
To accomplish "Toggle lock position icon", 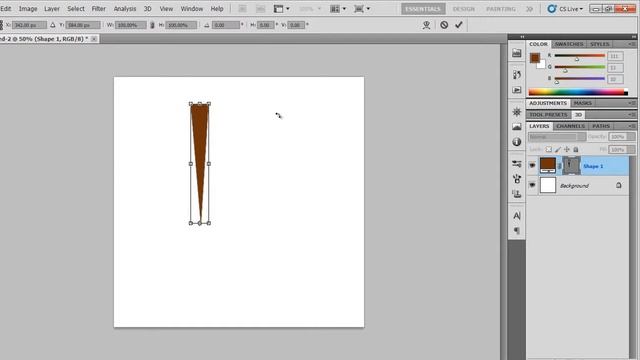I will click(567, 149).
